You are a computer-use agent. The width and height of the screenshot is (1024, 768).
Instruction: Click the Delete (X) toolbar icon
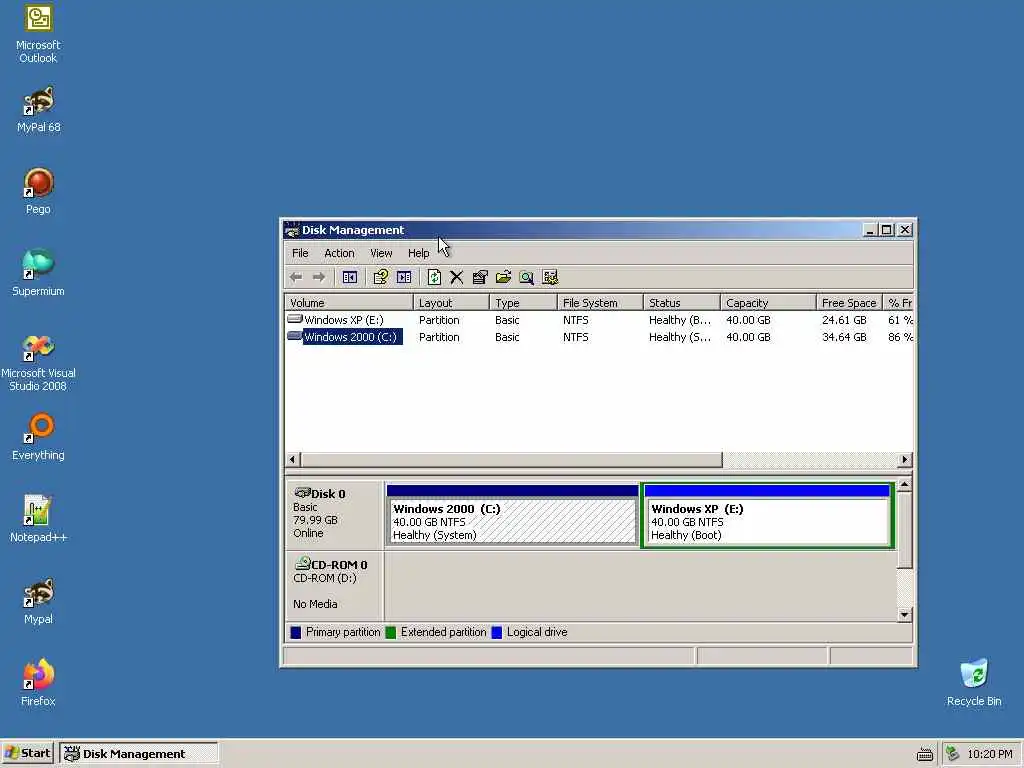tap(456, 278)
